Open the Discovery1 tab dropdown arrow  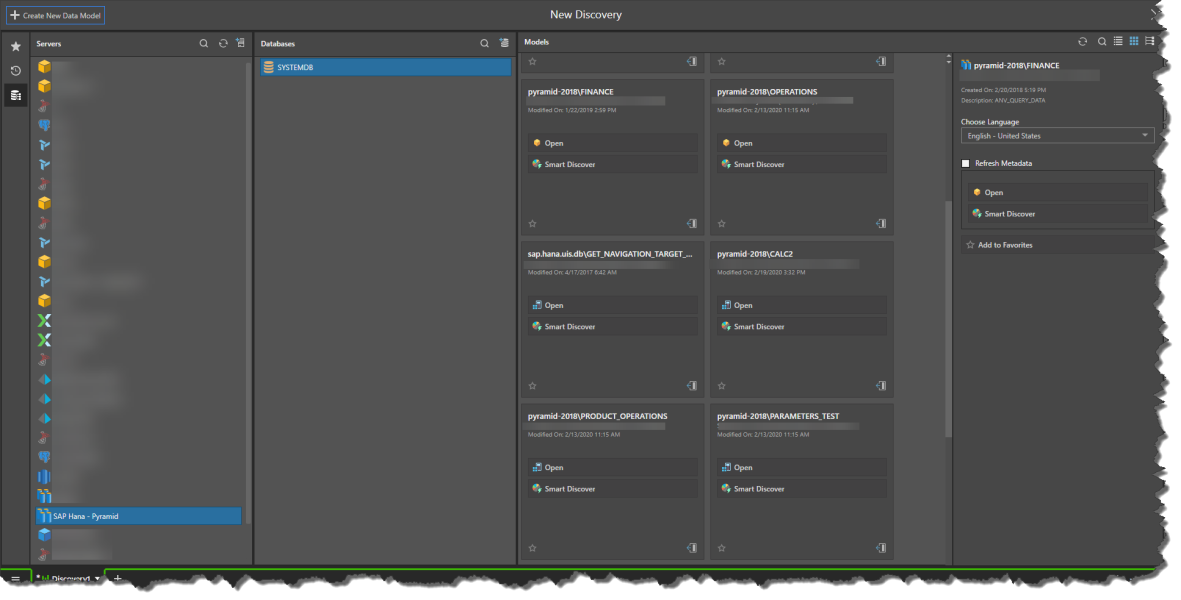click(96, 578)
